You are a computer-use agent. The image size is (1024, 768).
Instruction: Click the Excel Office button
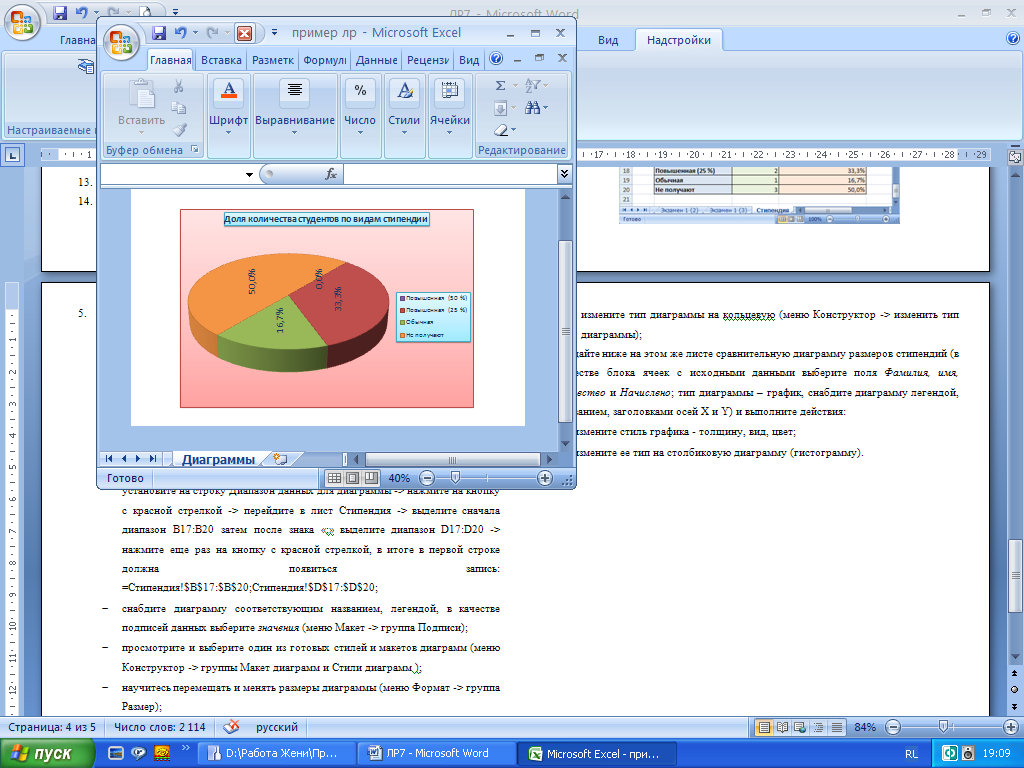tap(121, 42)
